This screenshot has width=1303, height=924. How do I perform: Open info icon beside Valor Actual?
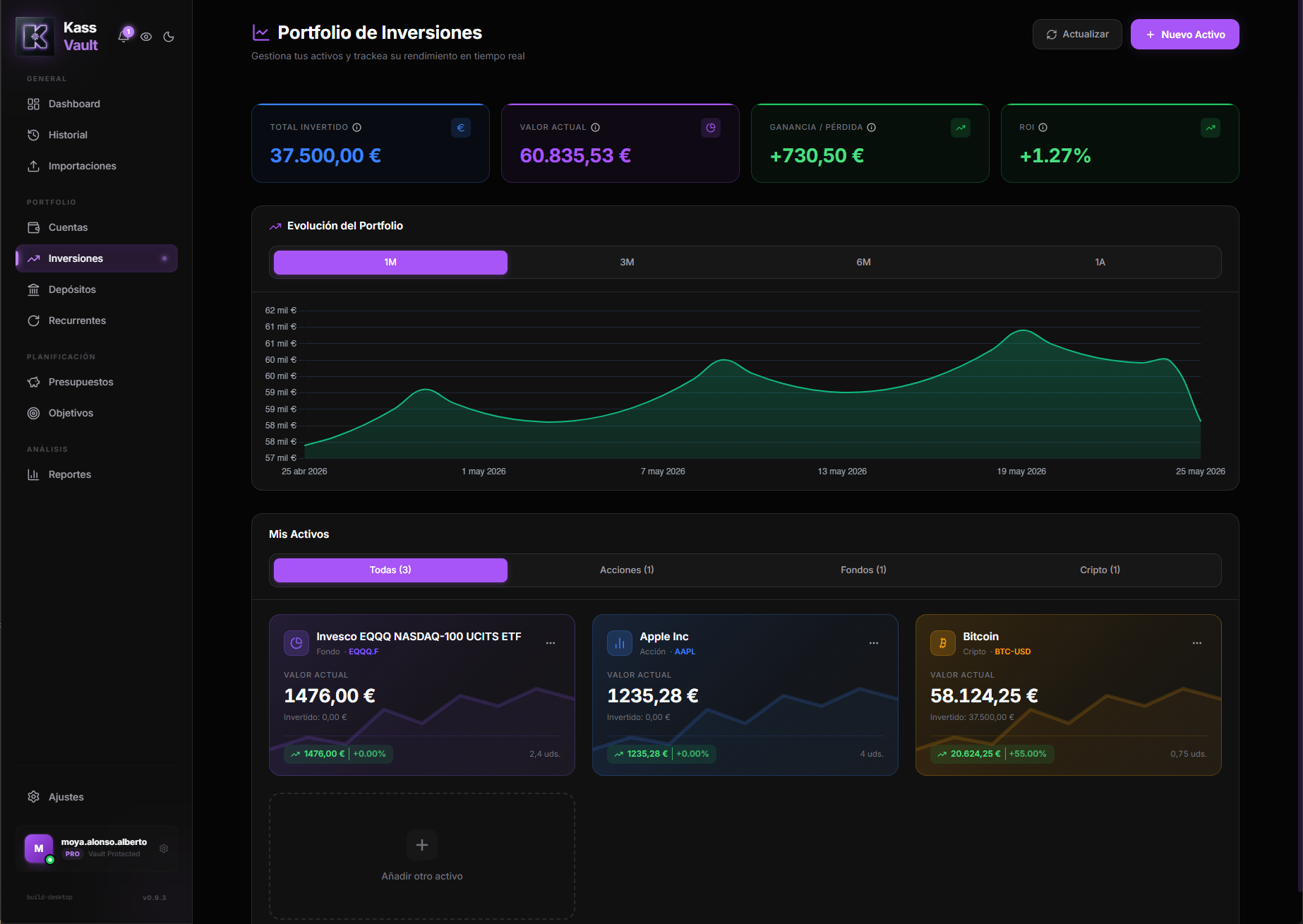[x=596, y=127]
